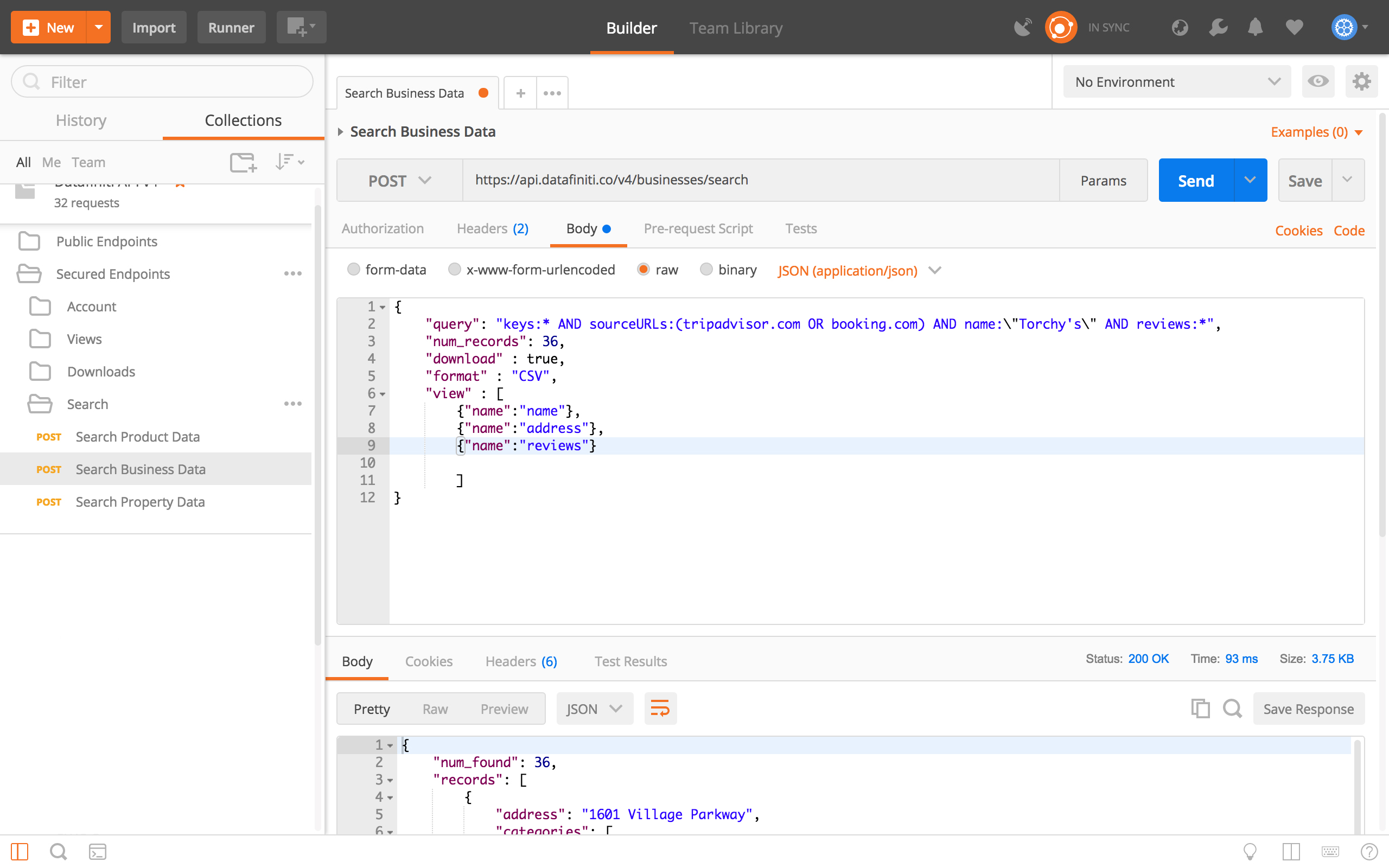Click the lightbulb bootcamp icon

(x=1250, y=852)
